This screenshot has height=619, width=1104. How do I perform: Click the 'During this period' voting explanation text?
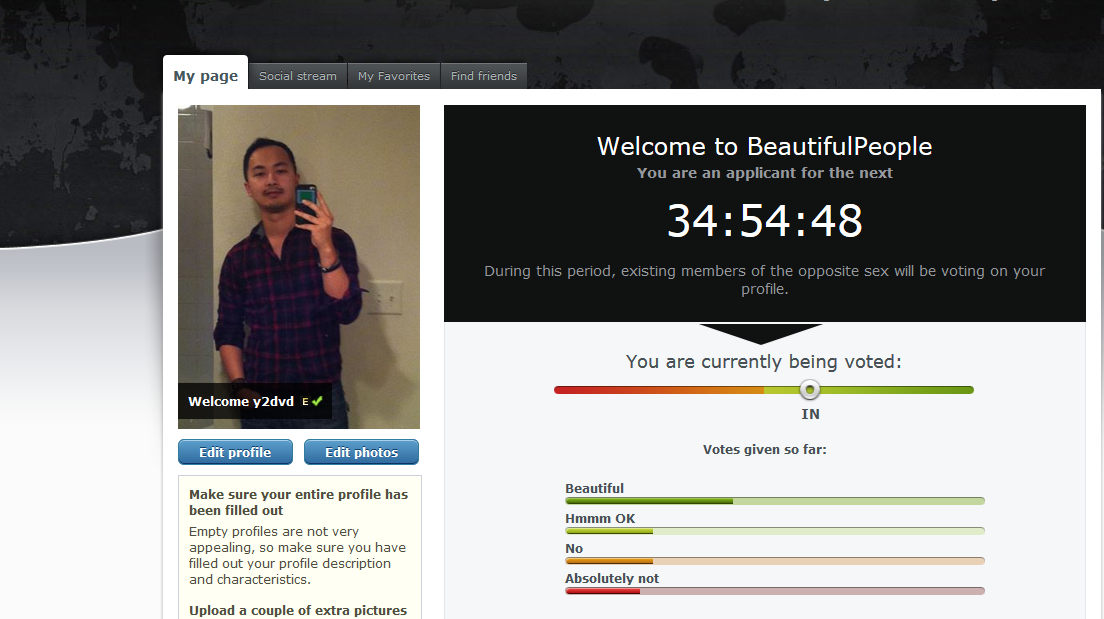click(765, 280)
